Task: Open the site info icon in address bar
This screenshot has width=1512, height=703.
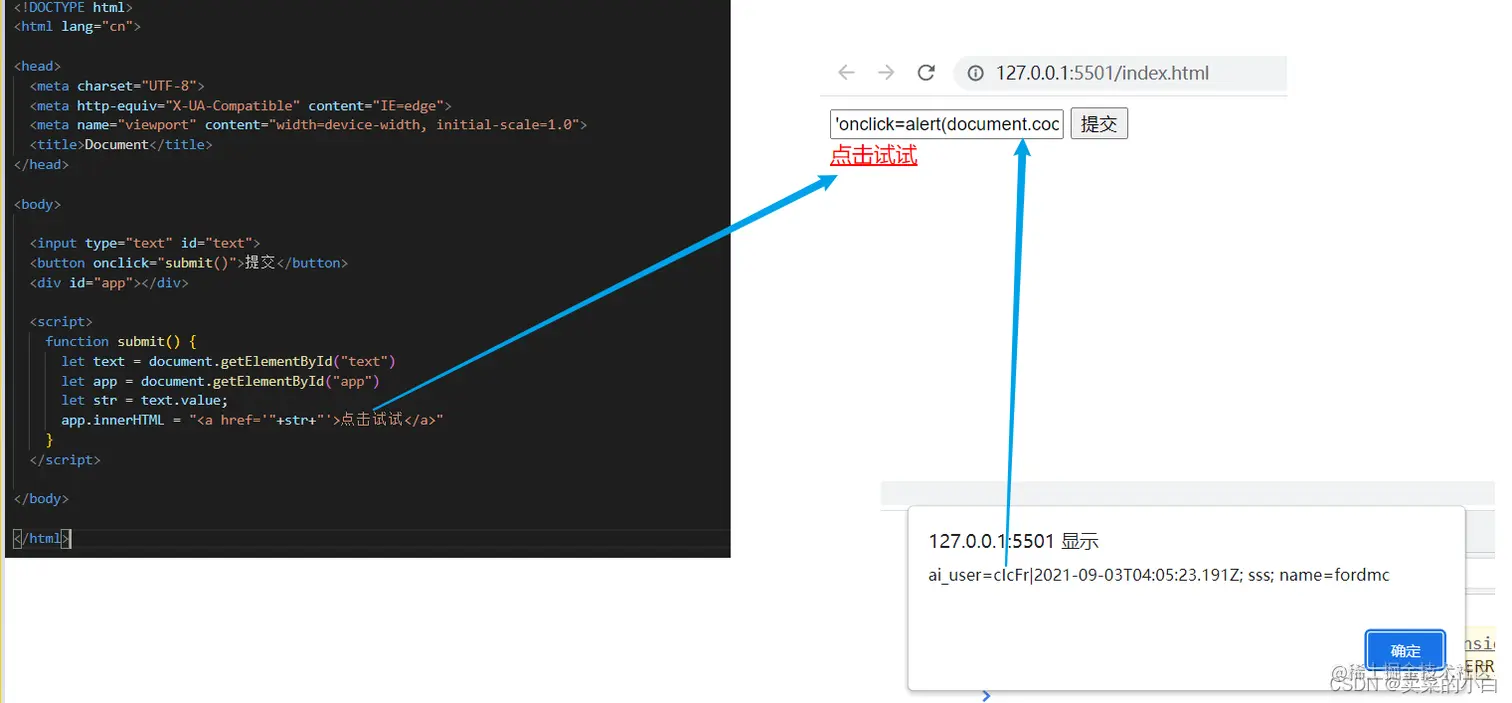Action: click(x=974, y=73)
